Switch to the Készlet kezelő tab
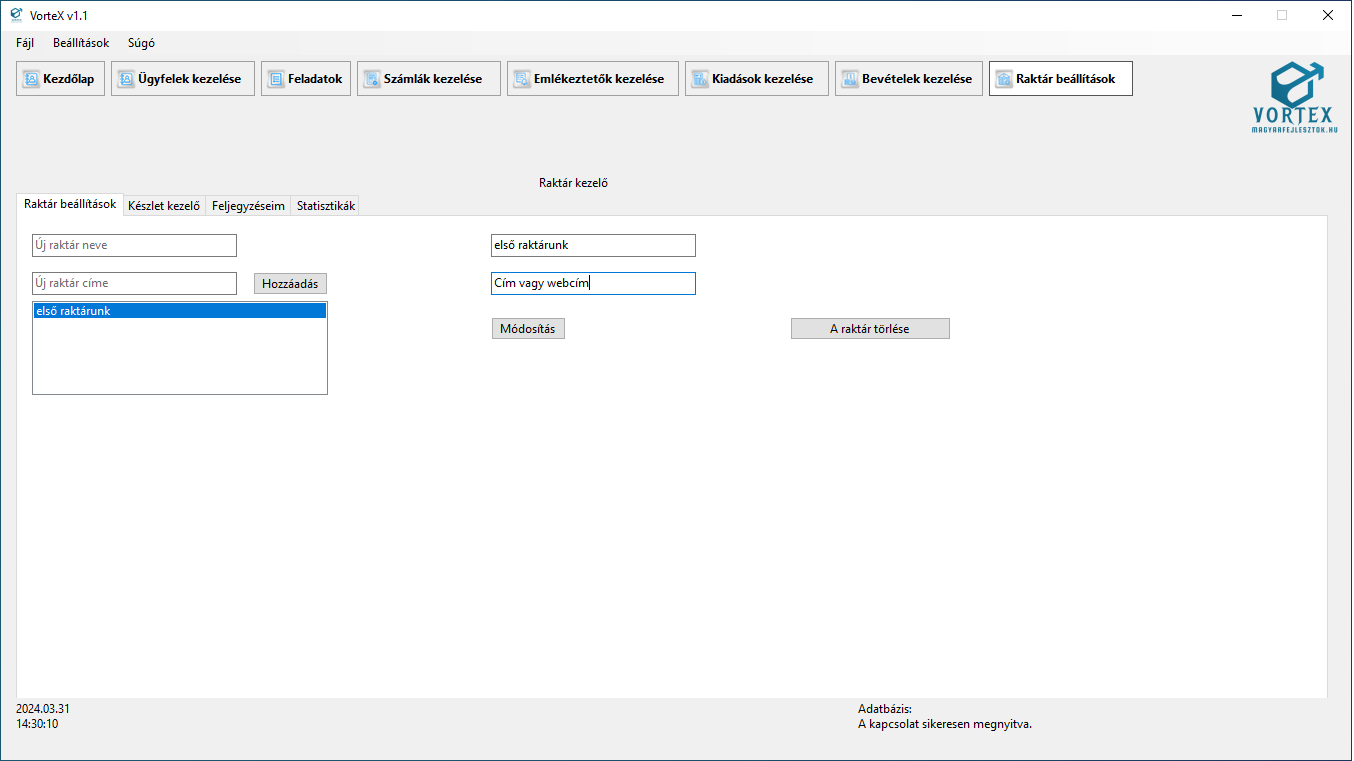The width and height of the screenshot is (1354, 761). (x=164, y=206)
